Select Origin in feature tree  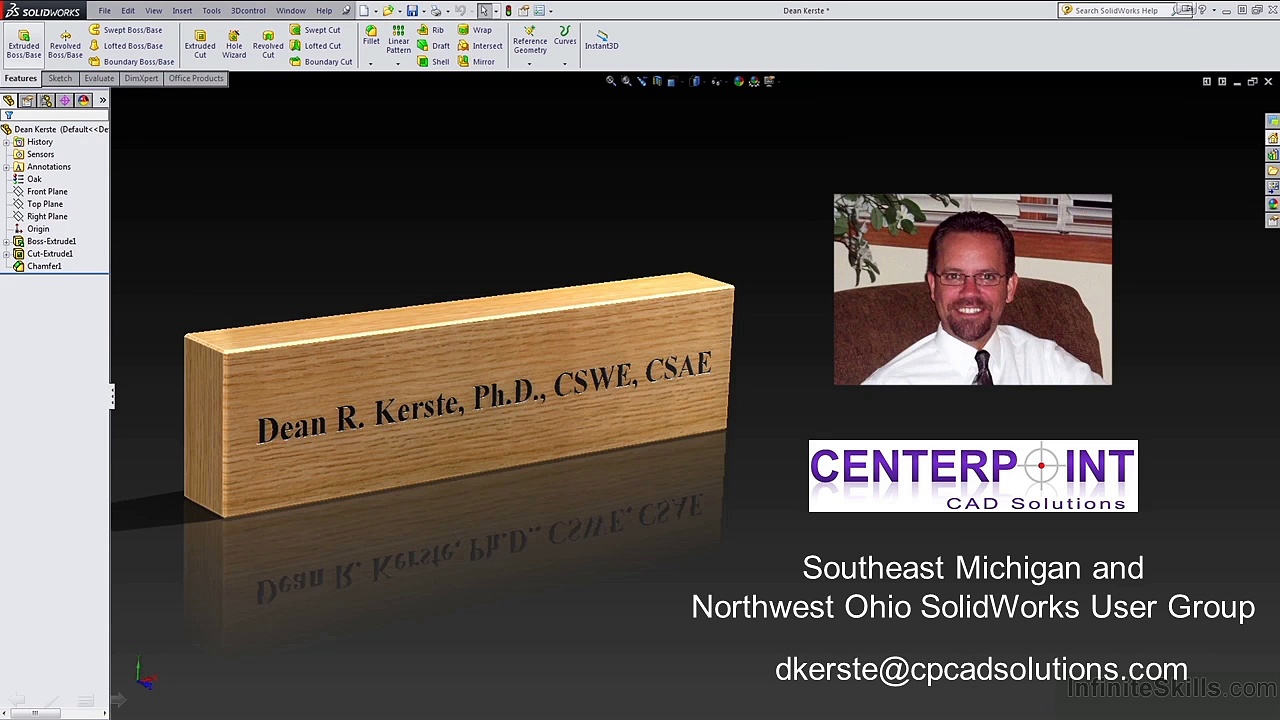pyautogui.click(x=32, y=229)
